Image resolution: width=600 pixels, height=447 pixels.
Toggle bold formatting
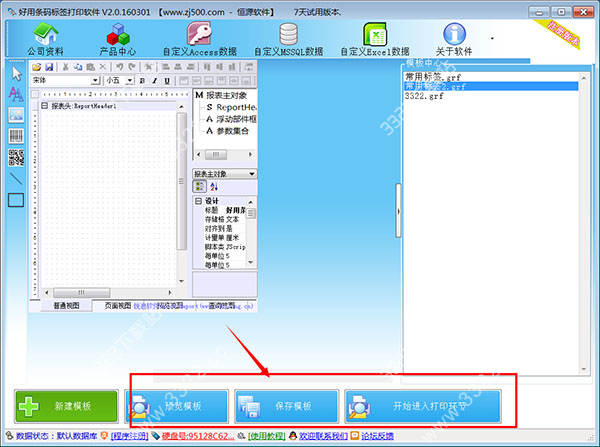[142, 81]
